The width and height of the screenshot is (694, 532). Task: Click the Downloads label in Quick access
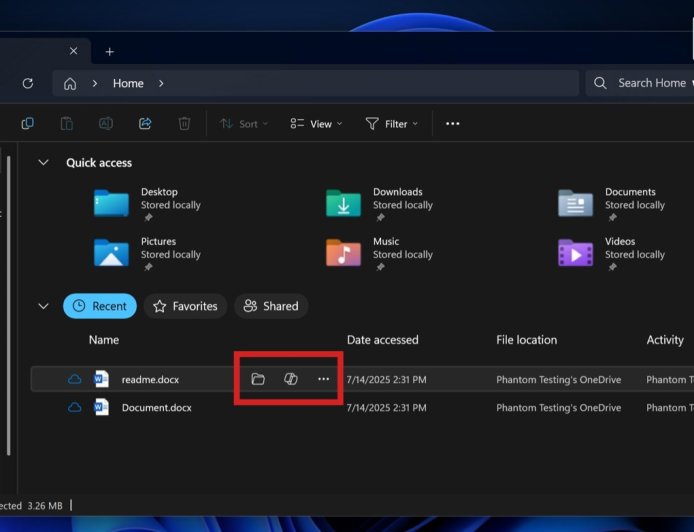point(397,192)
